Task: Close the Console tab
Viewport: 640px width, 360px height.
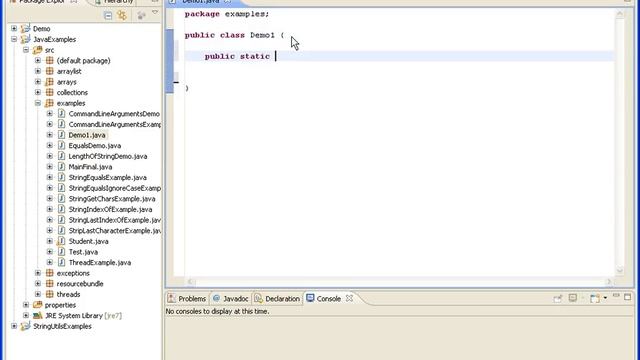Action: point(349,298)
